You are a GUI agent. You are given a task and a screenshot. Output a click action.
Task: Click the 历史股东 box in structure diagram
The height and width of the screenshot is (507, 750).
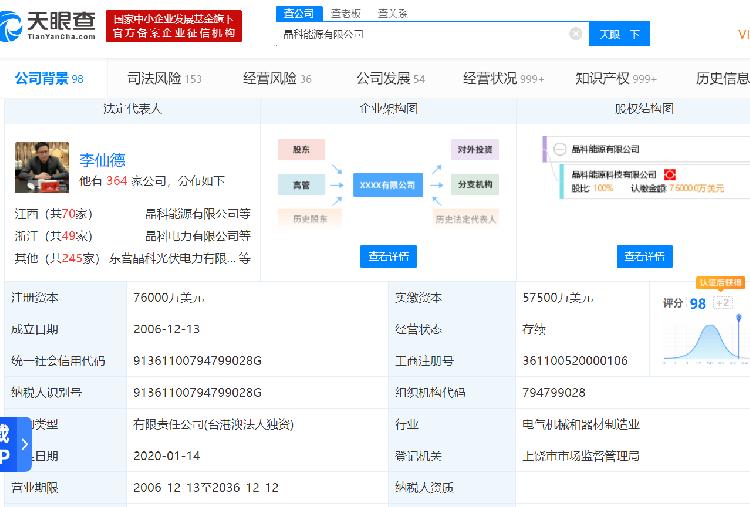[309, 219]
